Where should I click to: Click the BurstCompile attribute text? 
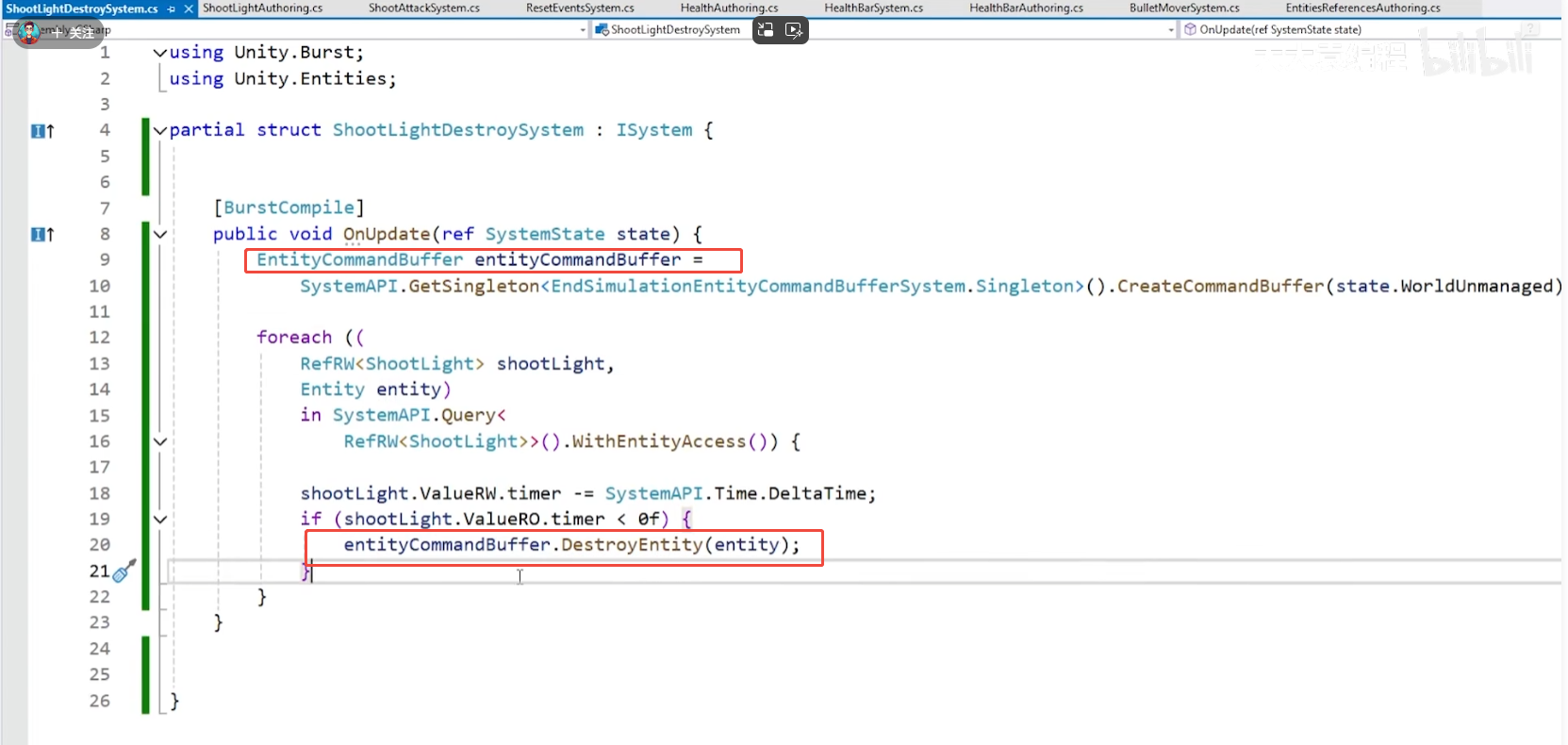point(289,207)
